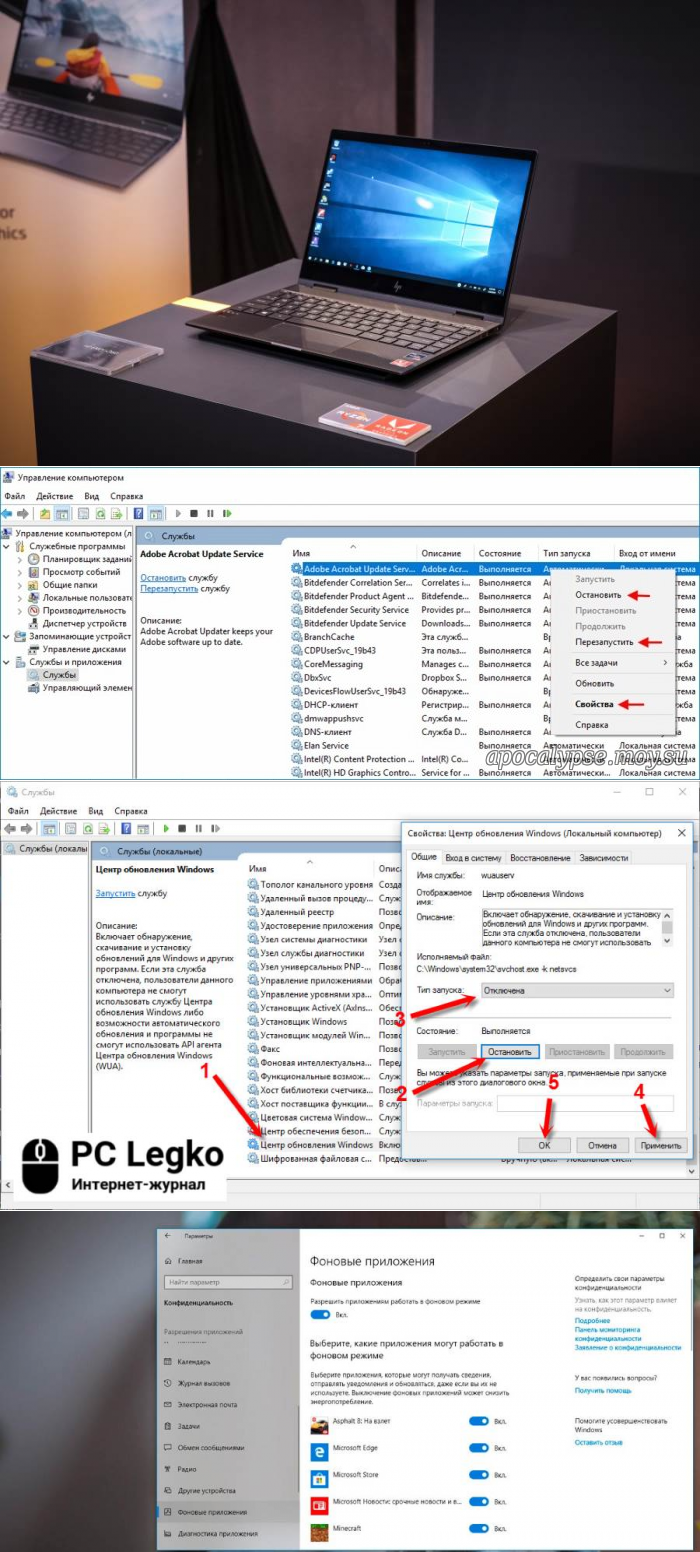700x1552 pixels.
Task: Click the Minecraft app icon
Action: tap(319, 1528)
